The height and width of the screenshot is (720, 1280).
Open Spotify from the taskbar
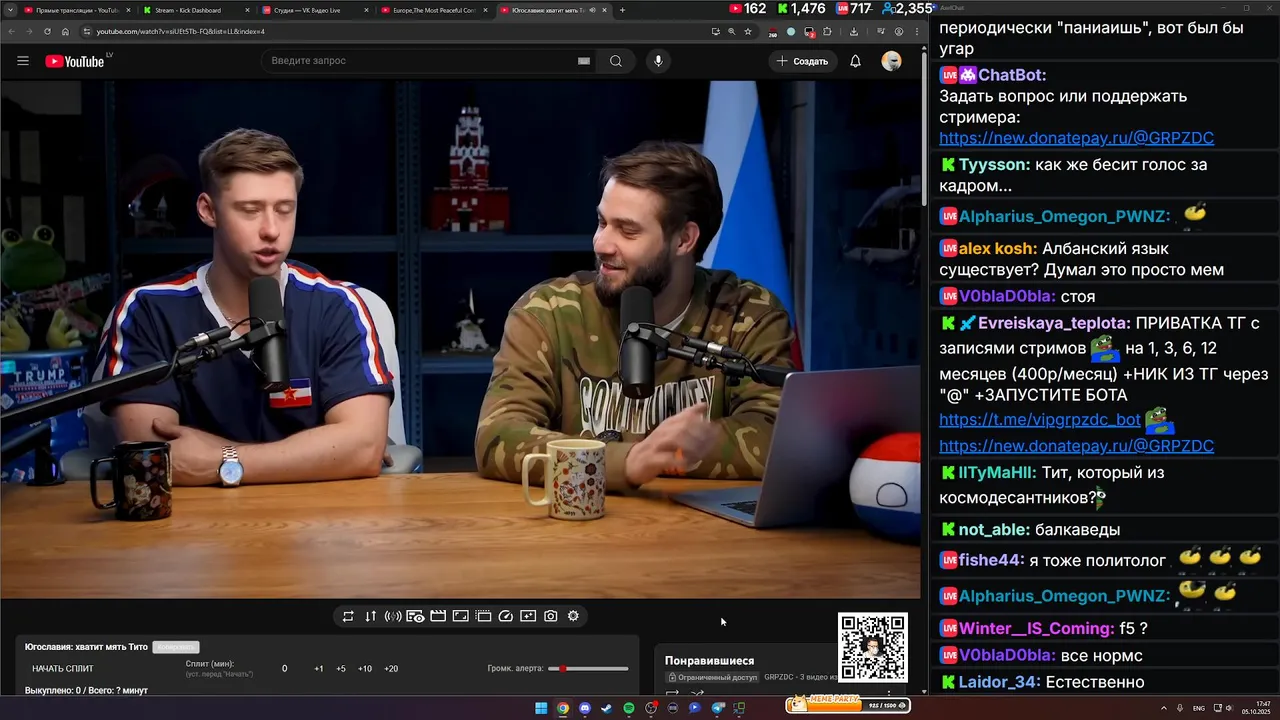pos(629,708)
